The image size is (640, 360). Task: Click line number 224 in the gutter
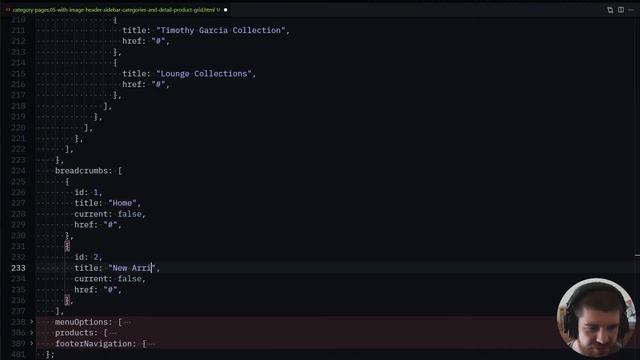(18, 171)
